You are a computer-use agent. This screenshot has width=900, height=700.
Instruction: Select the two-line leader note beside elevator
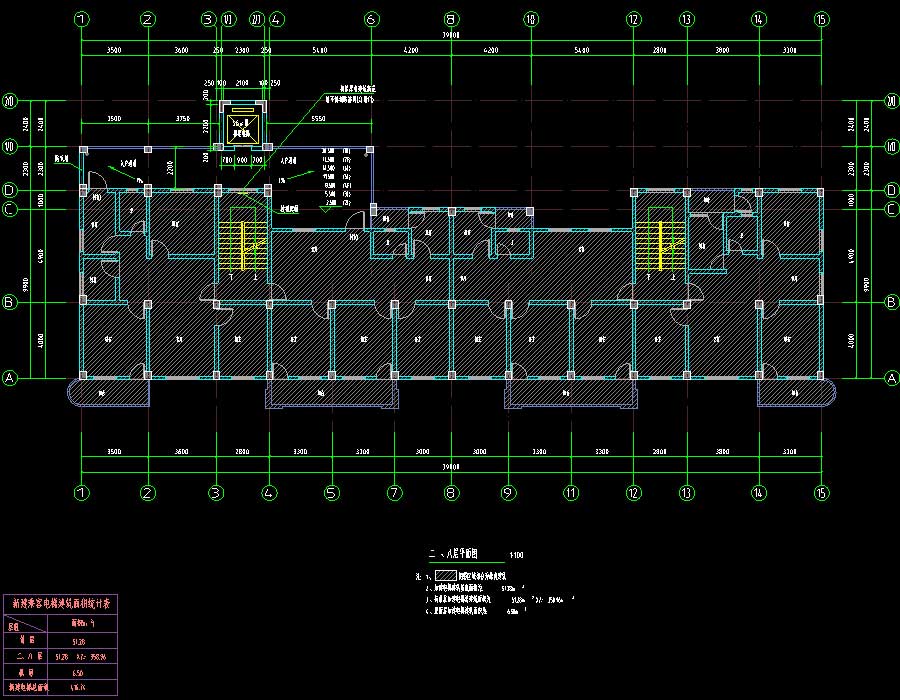click(x=350, y=94)
